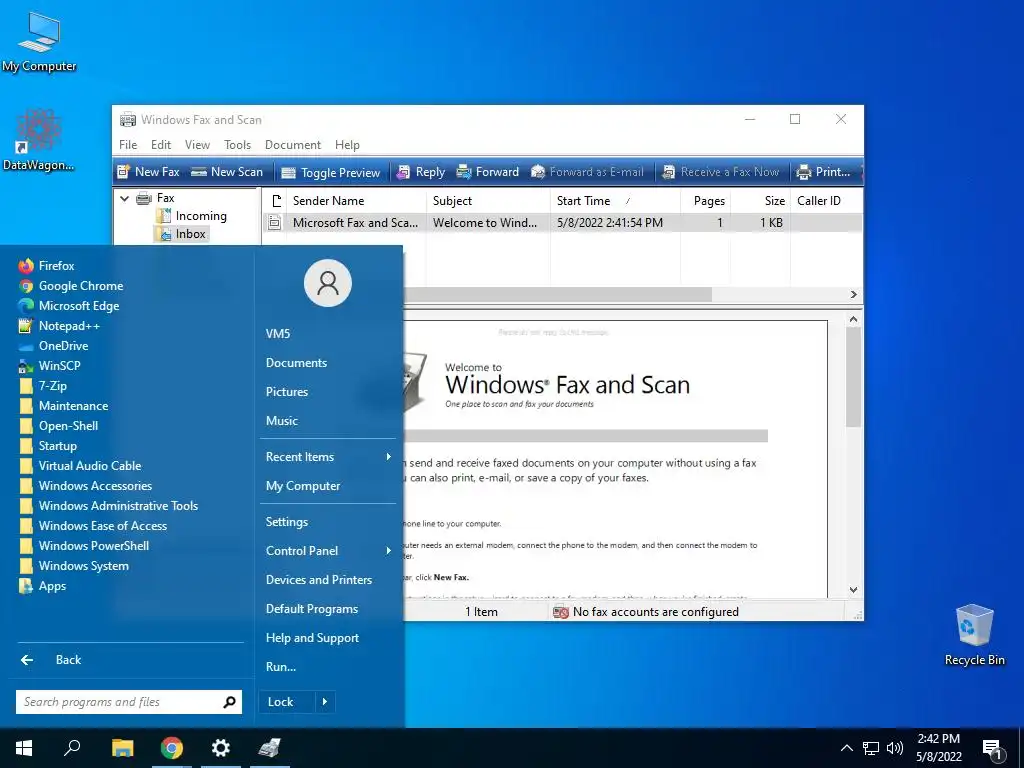The image size is (1024, 768).
Task: Click Run... in Start menu
Action: point(281,667)
